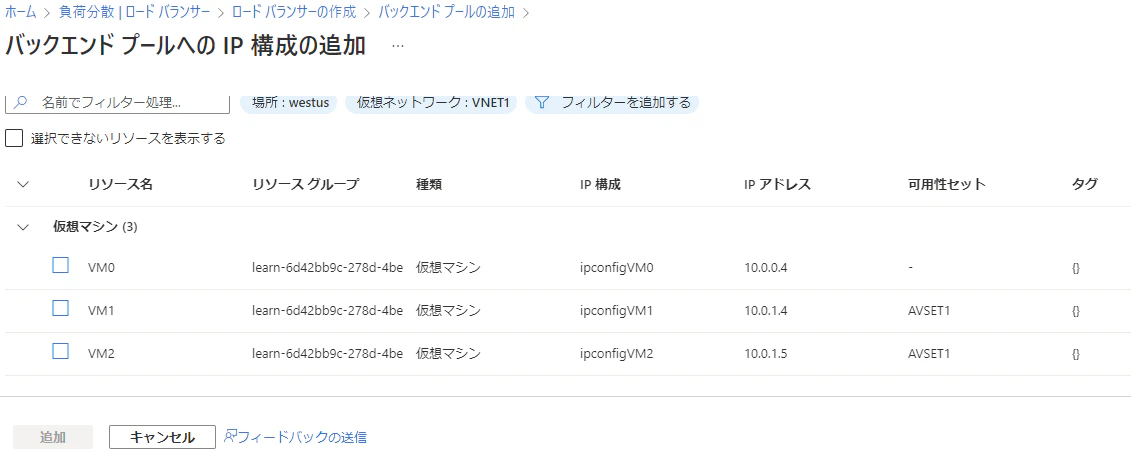Open バックエンド プールの追加 breadcrumb
1131x460 pixels.
click(x=446, y=12)
